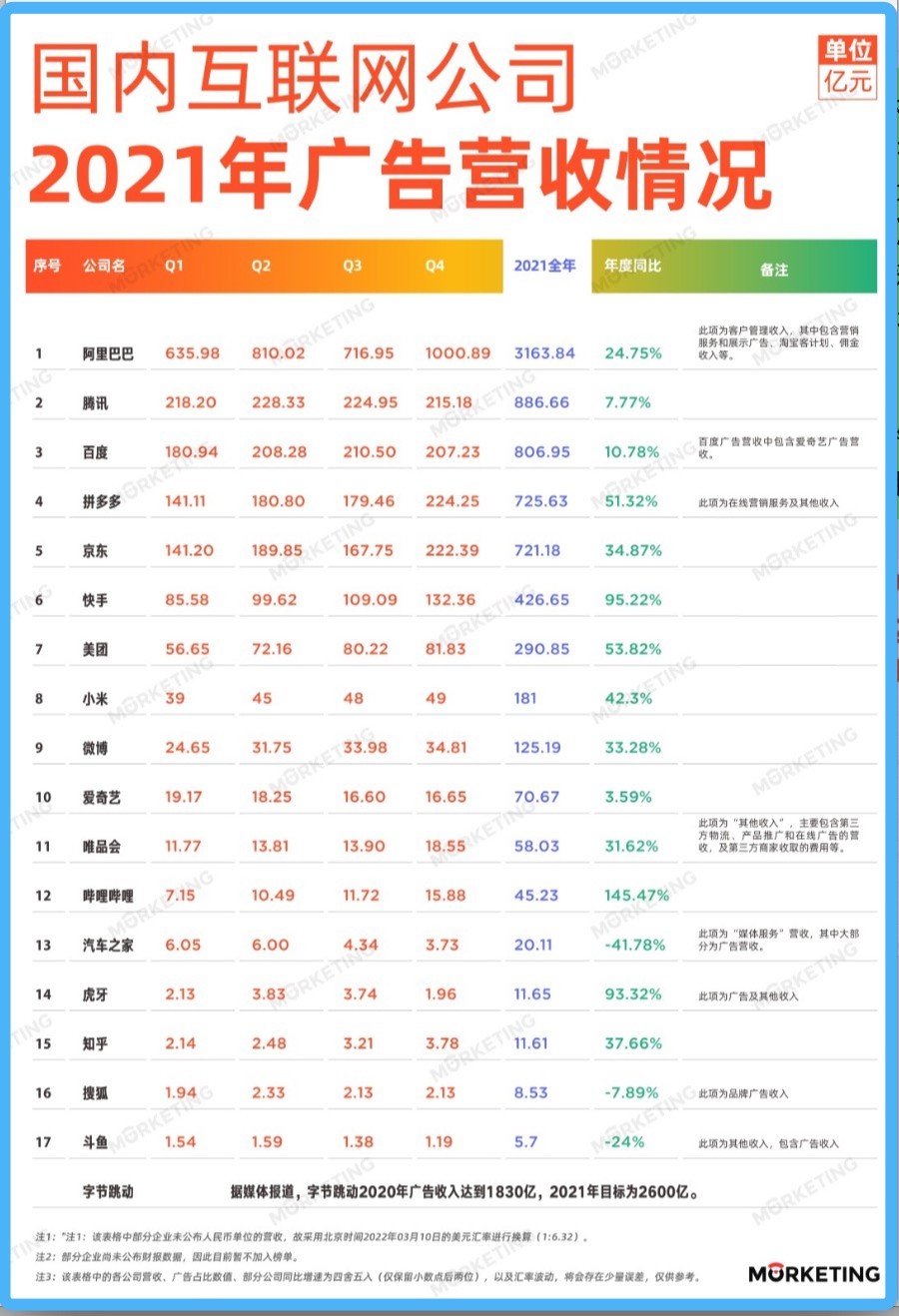
Task: Click Autohome growth value -41.78%
Action: [x=634, y=945]
